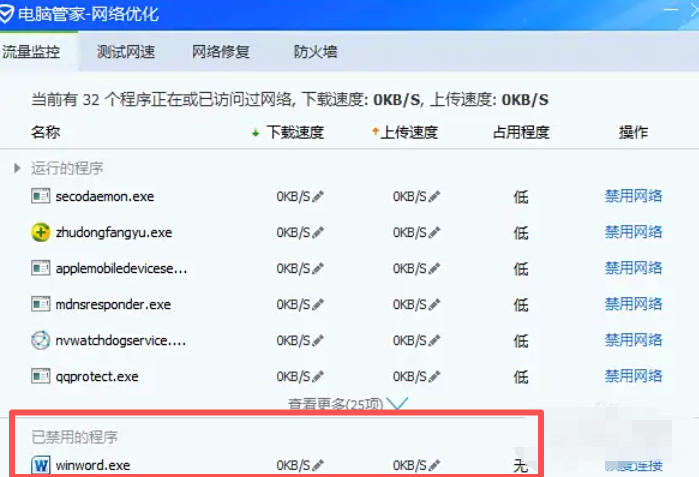Click the zhudongfangyu.exe green shield icon

pos(40,233)
